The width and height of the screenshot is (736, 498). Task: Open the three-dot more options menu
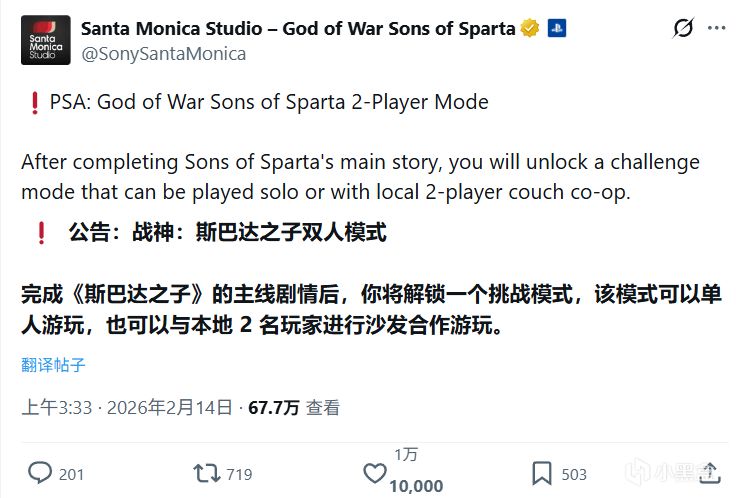(x=718, y=28)
